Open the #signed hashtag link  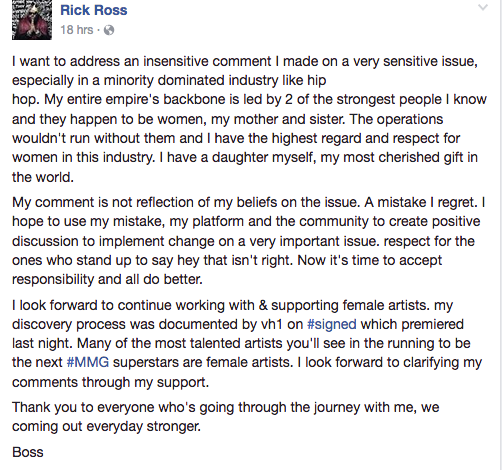tap(332, 324)
